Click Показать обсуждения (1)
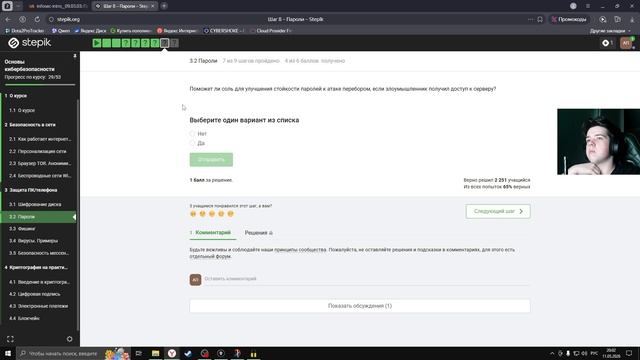 click(x=360, y=306)
